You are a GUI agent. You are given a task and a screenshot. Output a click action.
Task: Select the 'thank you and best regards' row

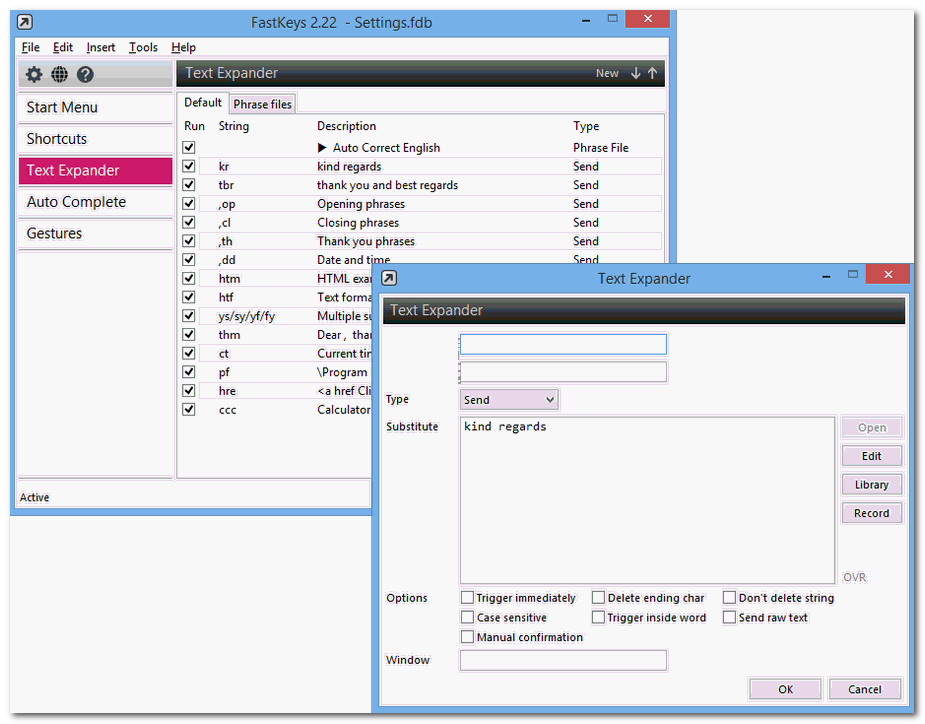click(x=422, y=185)
